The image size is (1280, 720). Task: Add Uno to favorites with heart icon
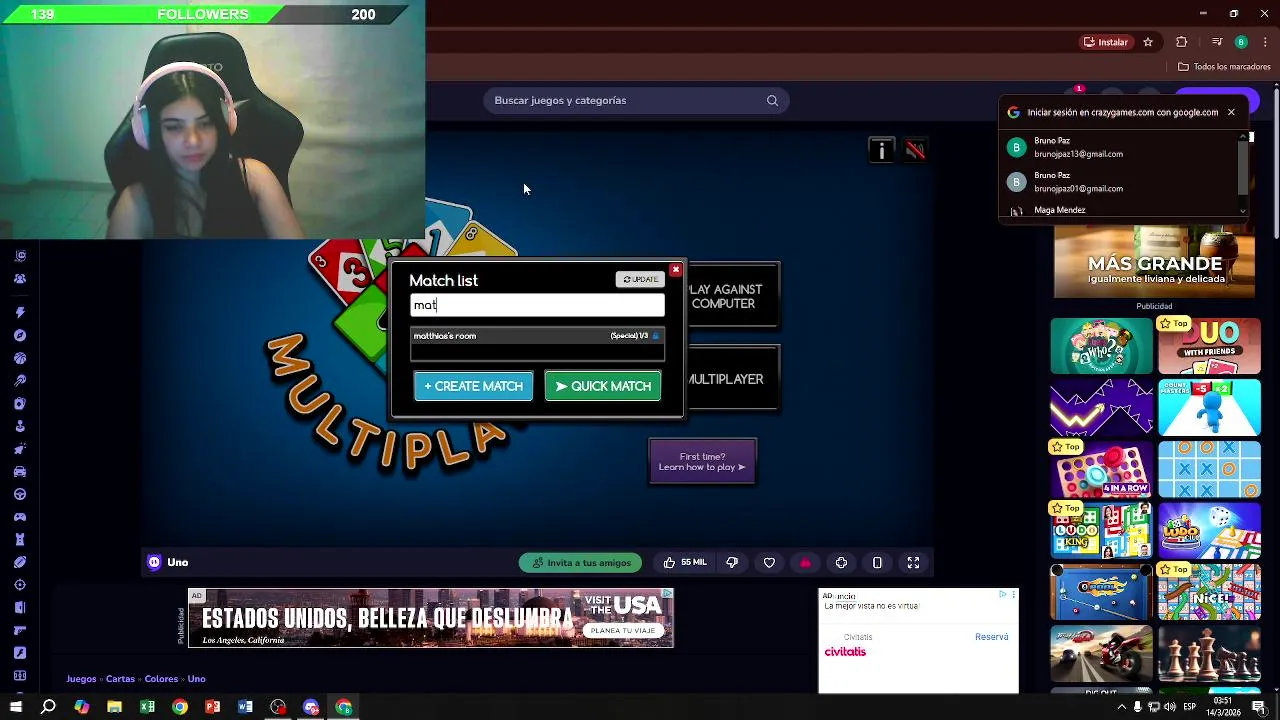point(769,563)
